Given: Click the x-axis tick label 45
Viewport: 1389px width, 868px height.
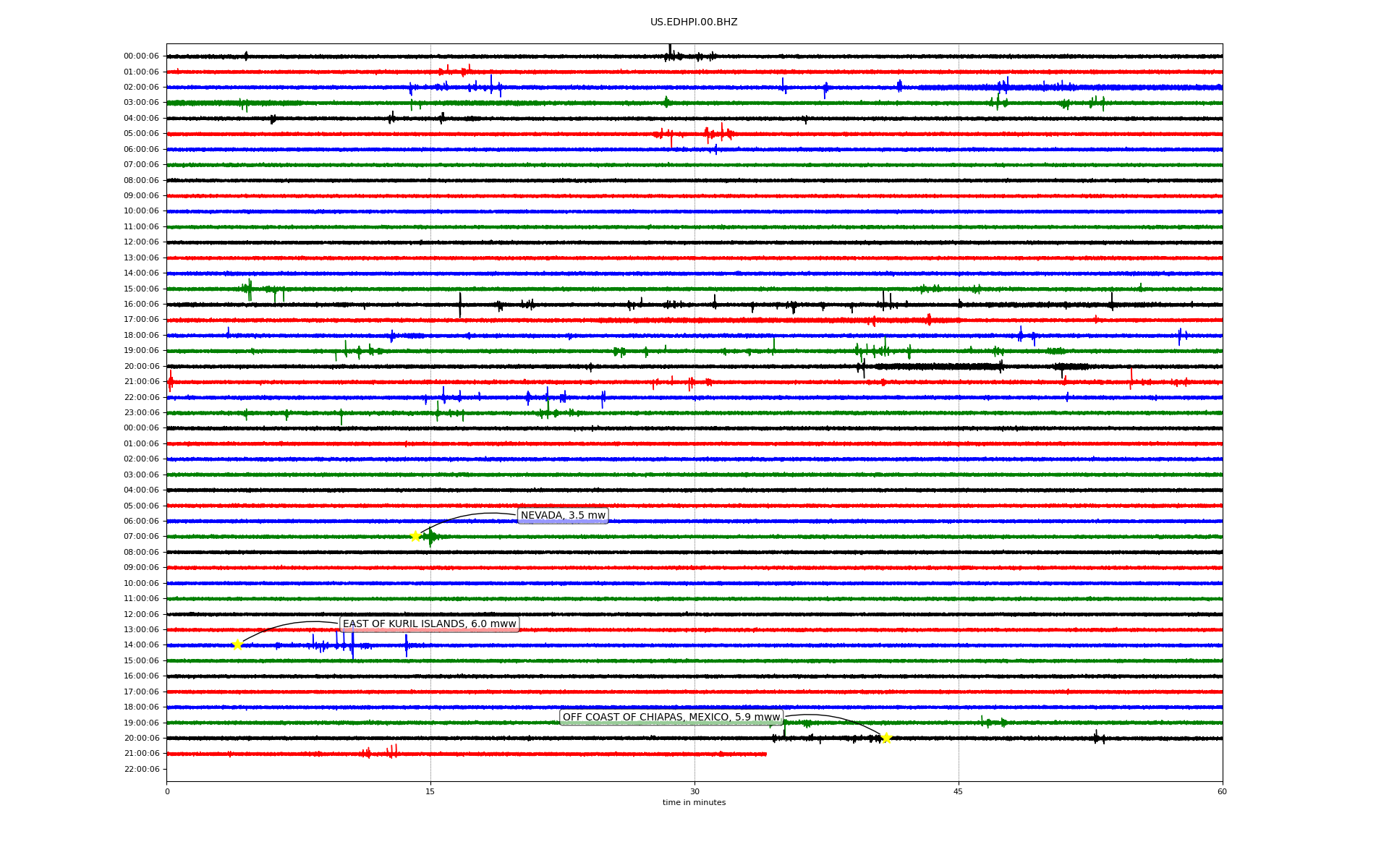Looking at the screenshot, I should [959, 791].
